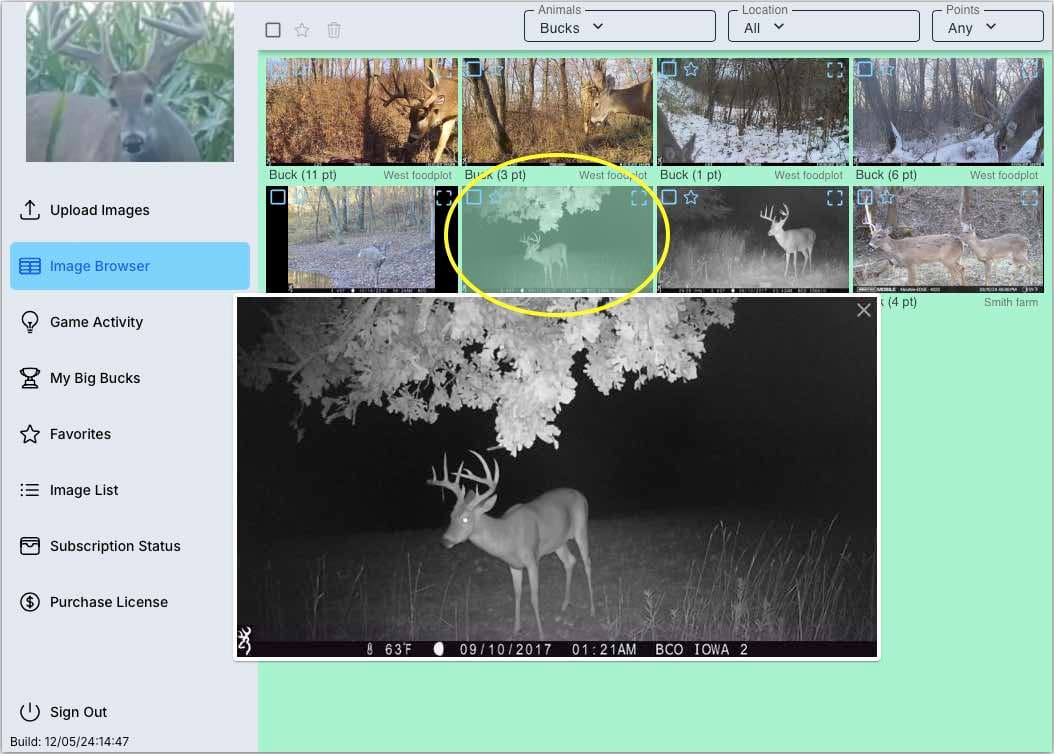Click the Buck (3 pt) thumbnail image
The image size is (1054, 754).
pyautogui.click(x=557, y=112)
